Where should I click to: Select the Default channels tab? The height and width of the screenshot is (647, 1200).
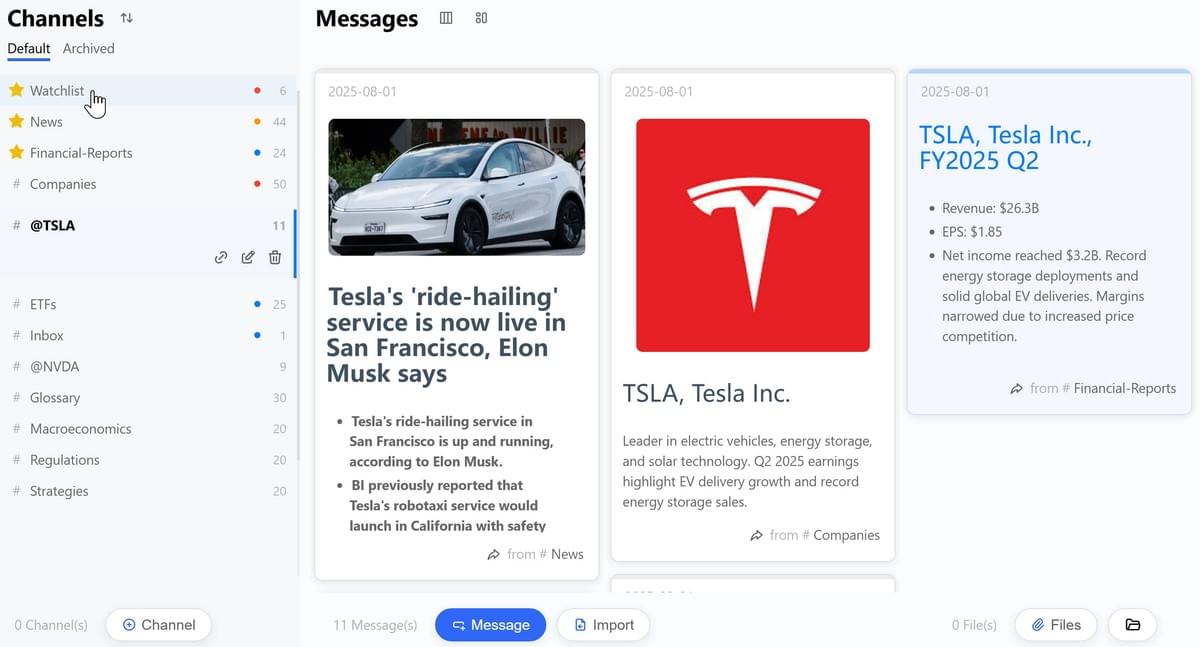click(29, 48)
